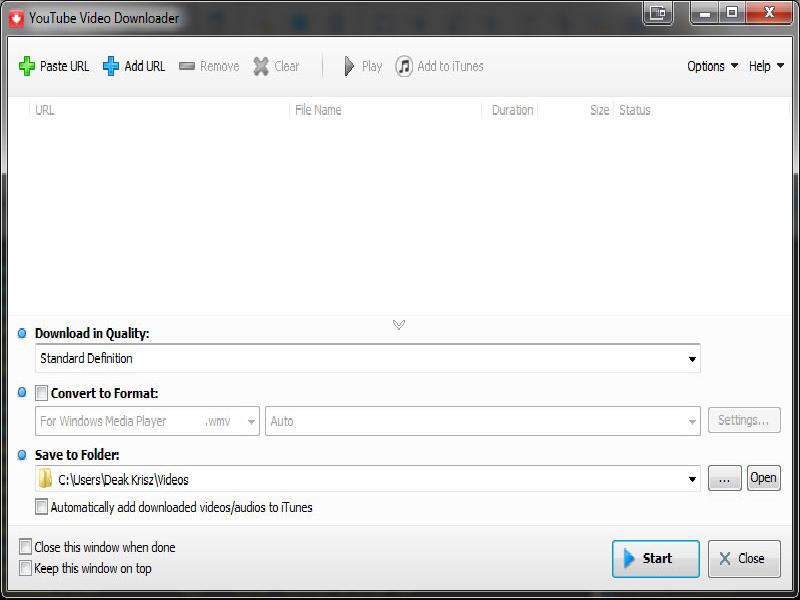This screenshot has width=800, height=600.
Task: Click the Settings... button
Action: pyautogui.click(x=744, y=420)
